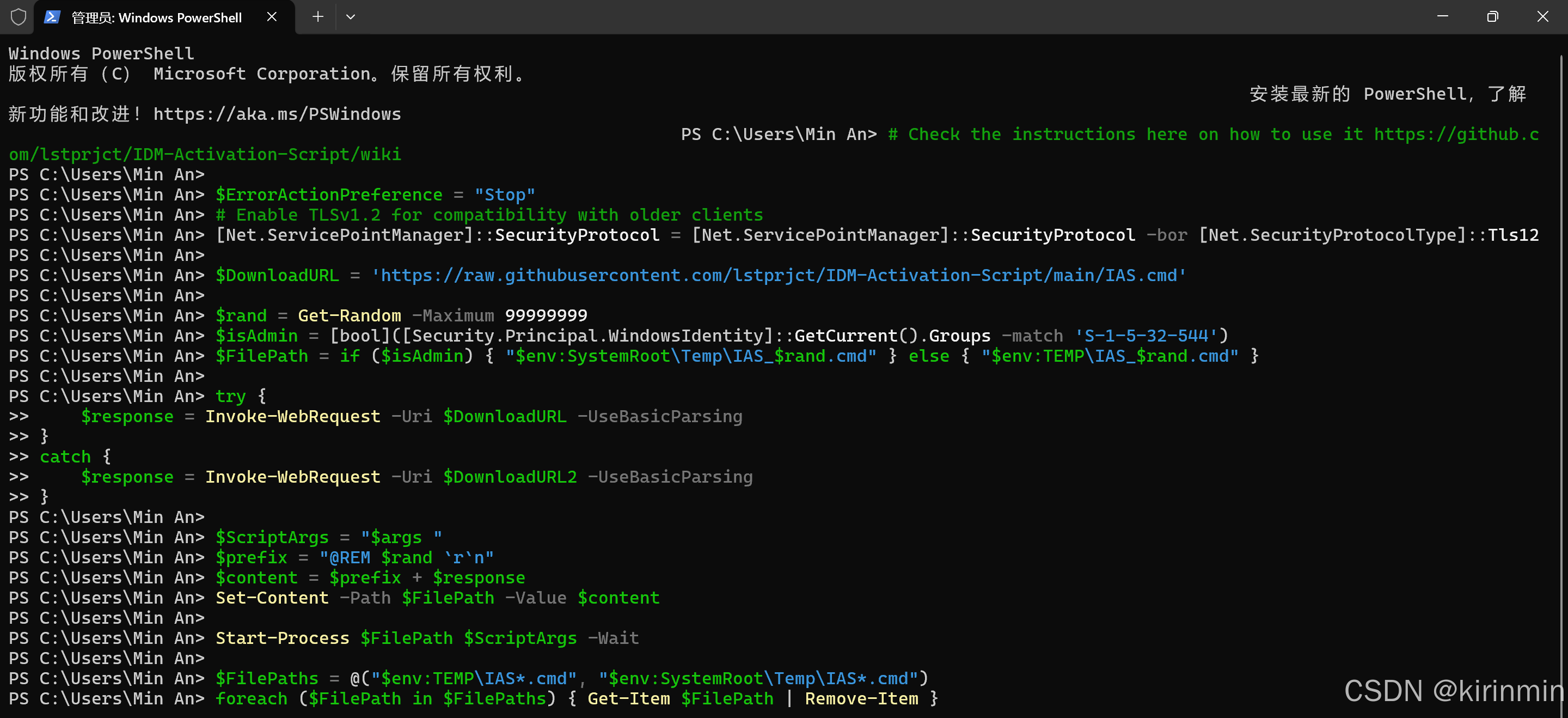Click the "@REM $rand `r`n" string
The width and height of the screenshot is (1568, 718).
pos(406,557)
